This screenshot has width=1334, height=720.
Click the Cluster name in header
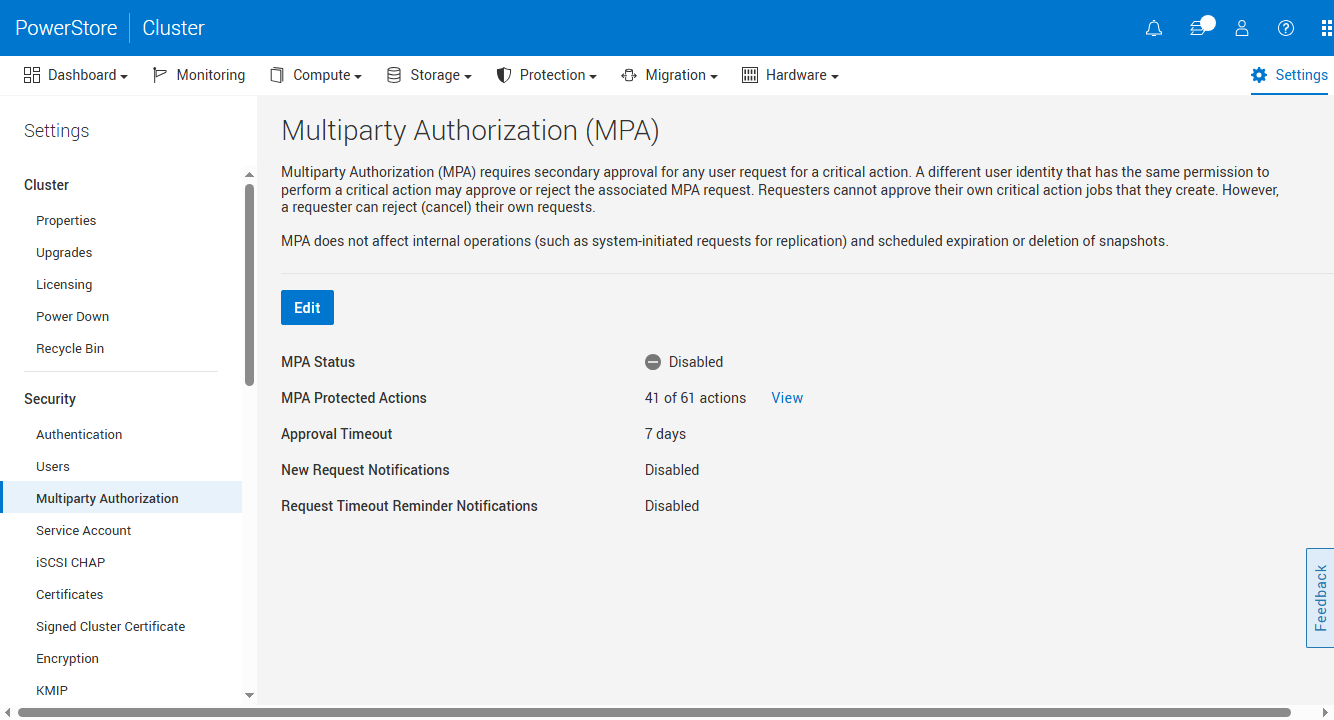(x=174, y=28)
